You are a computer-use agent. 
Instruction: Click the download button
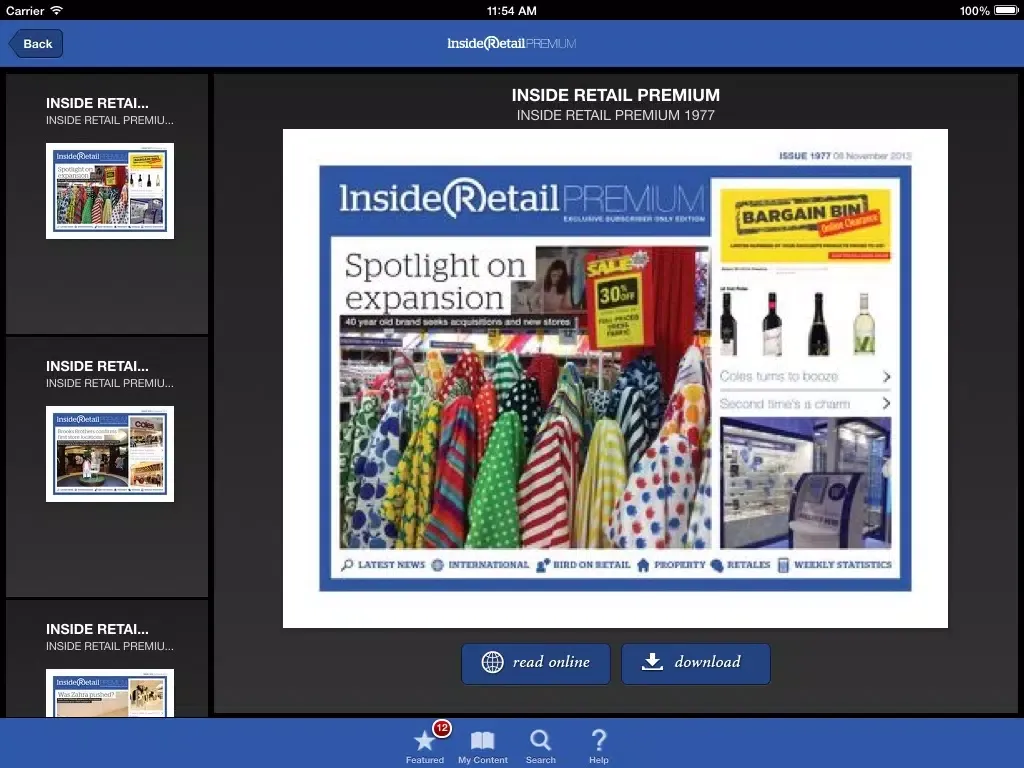pos(696,664)
